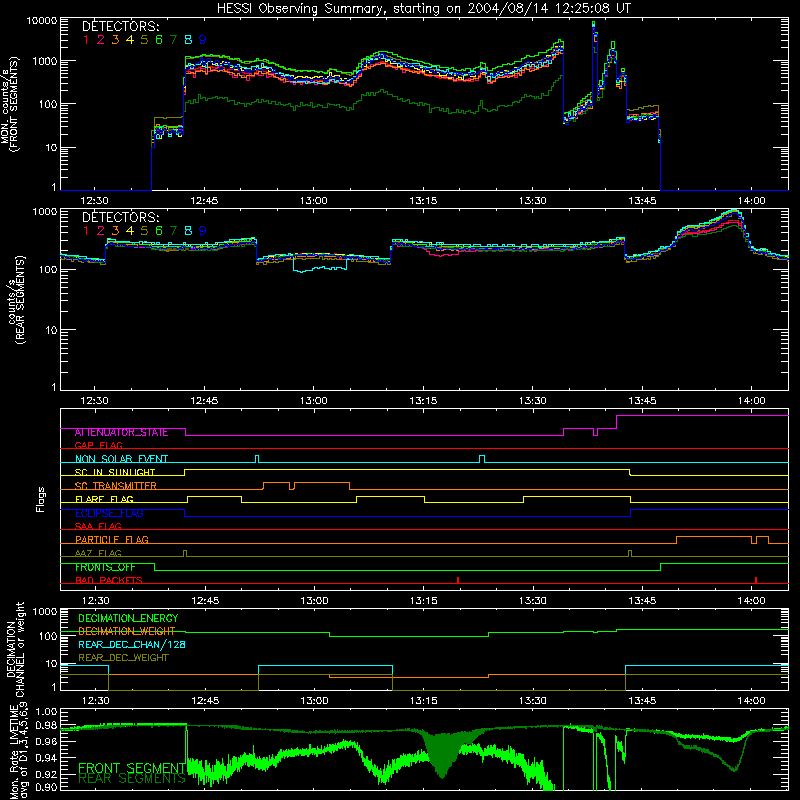The image size is (800, 800).
Task: Click the BAD_PACKETS flag label
Action: (109, 580)
